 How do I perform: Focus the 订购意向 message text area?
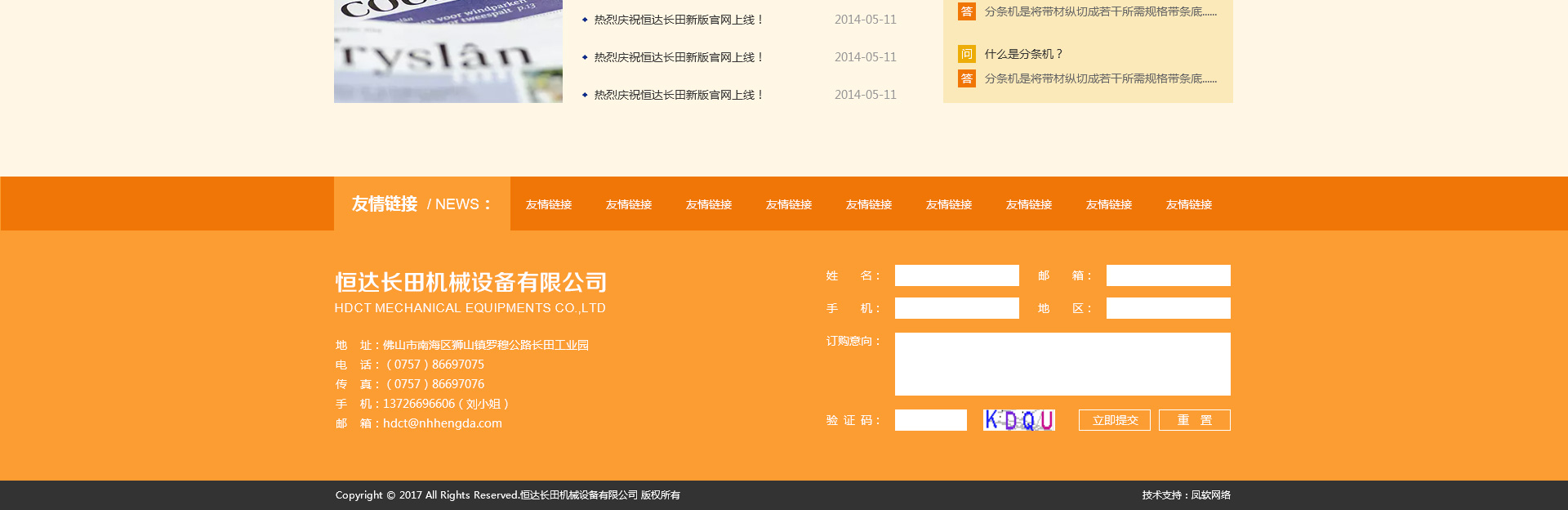[1062, 364]
